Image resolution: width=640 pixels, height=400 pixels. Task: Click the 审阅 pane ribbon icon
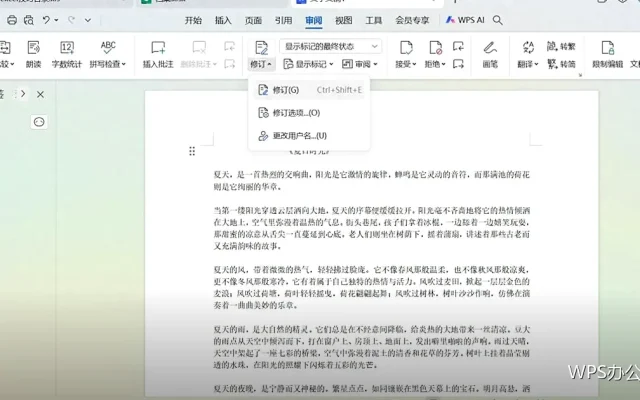tap(347, 64)
